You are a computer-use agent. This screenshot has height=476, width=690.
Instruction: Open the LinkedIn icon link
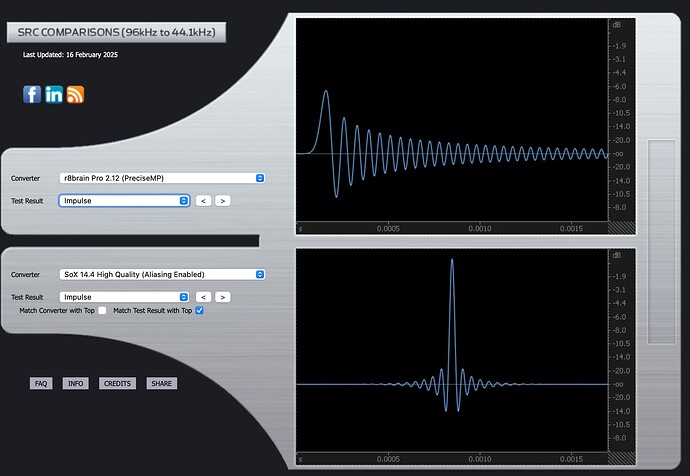[54, 95]
